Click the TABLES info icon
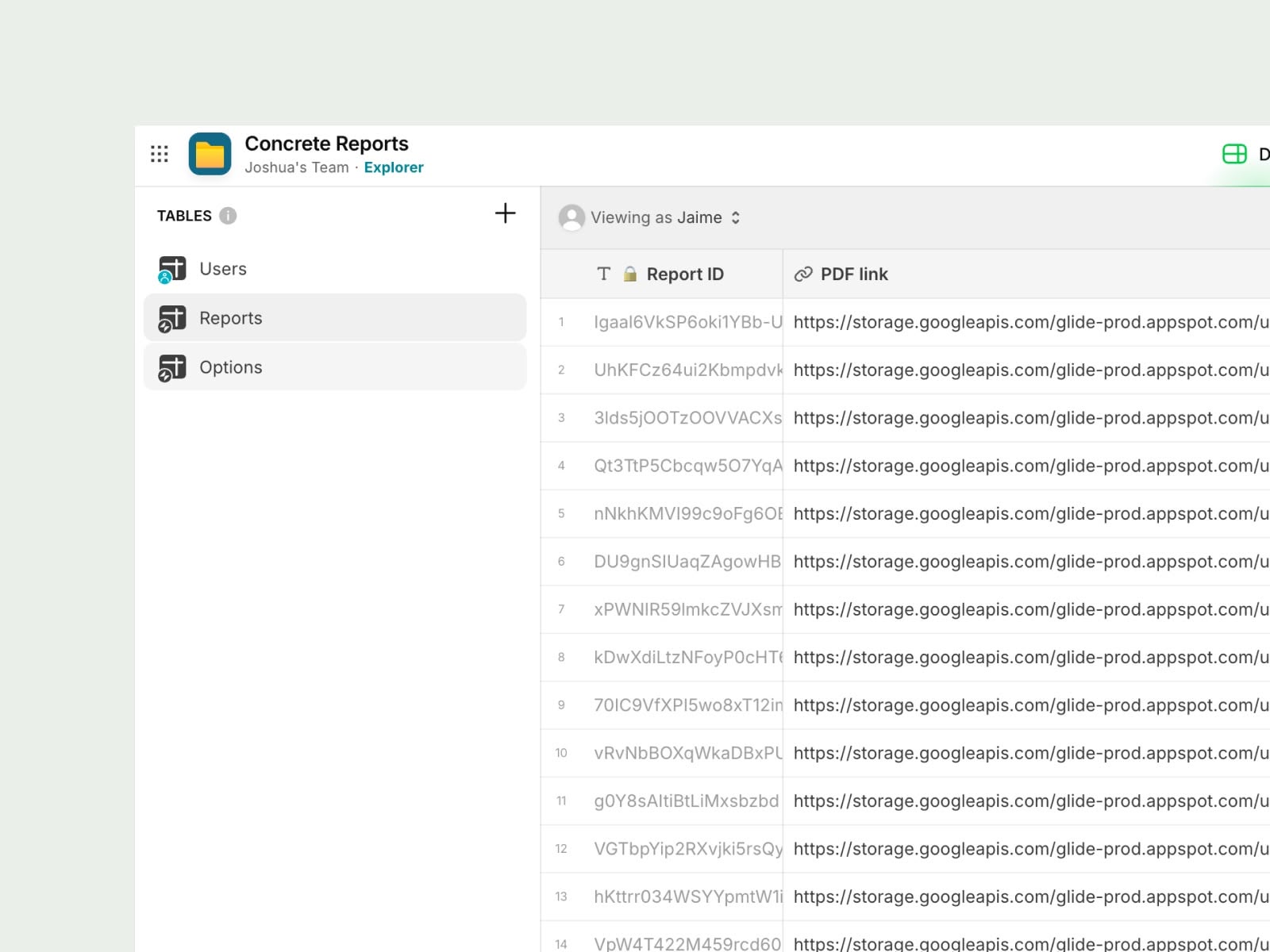 (228, 216)
